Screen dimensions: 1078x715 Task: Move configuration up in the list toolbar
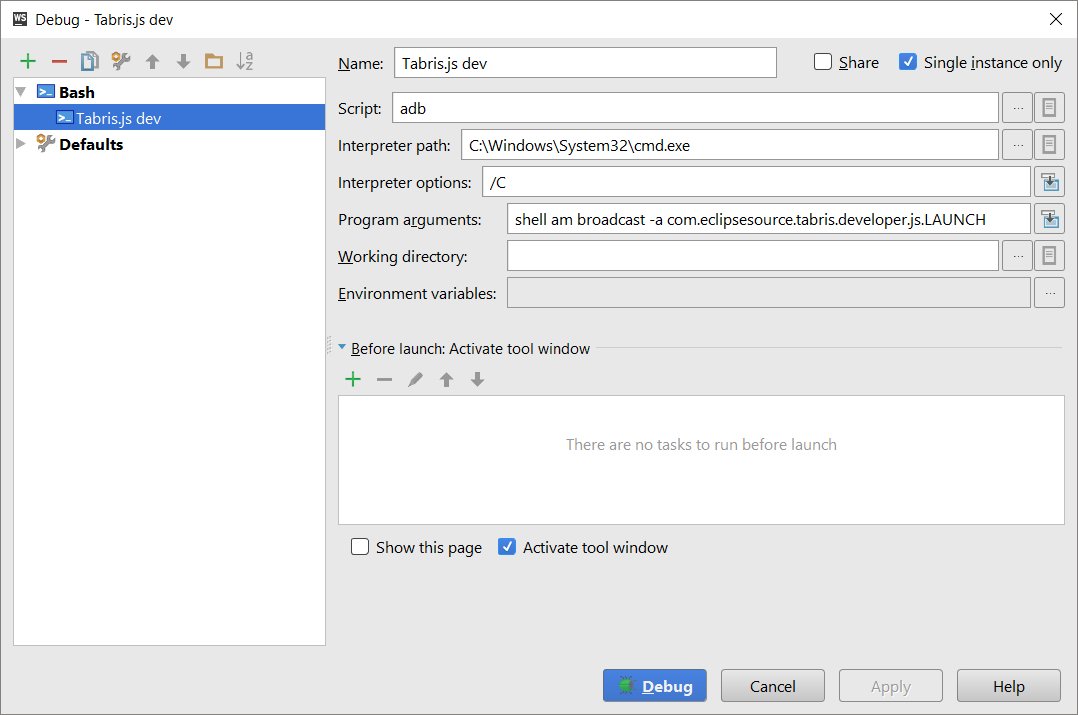click(x=153, y=61)
